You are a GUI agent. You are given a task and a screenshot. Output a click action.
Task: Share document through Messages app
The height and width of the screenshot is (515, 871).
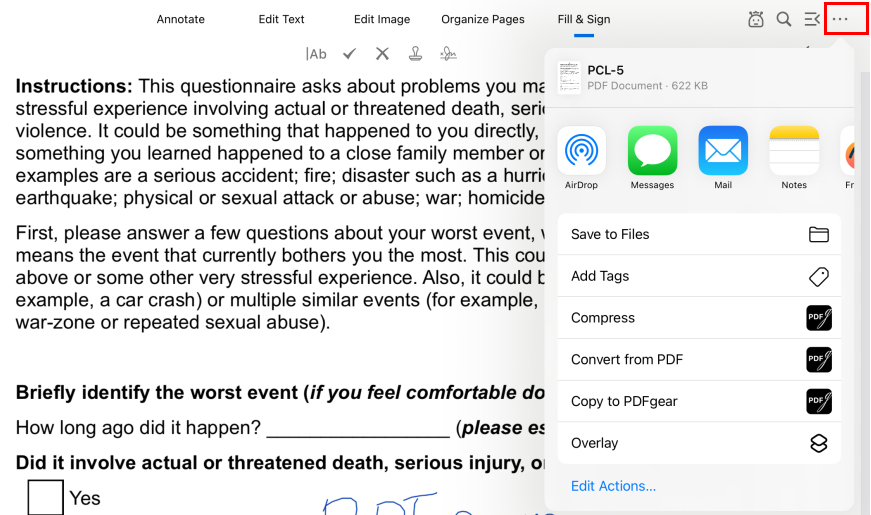[x=652, y=151]
